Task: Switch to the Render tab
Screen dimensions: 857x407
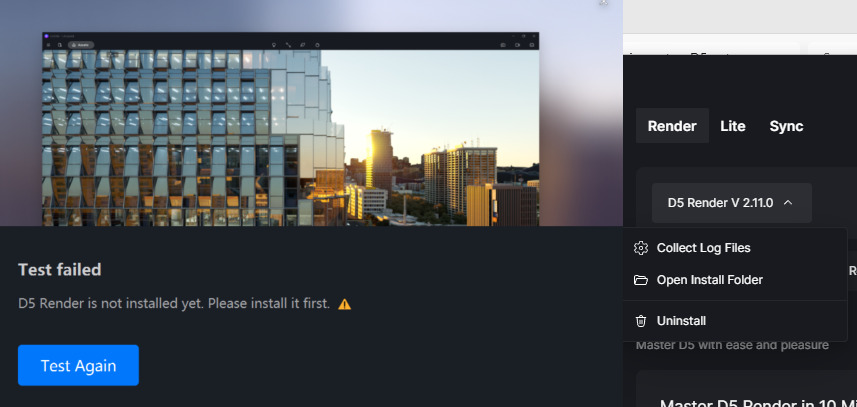Action: (672, 126)
